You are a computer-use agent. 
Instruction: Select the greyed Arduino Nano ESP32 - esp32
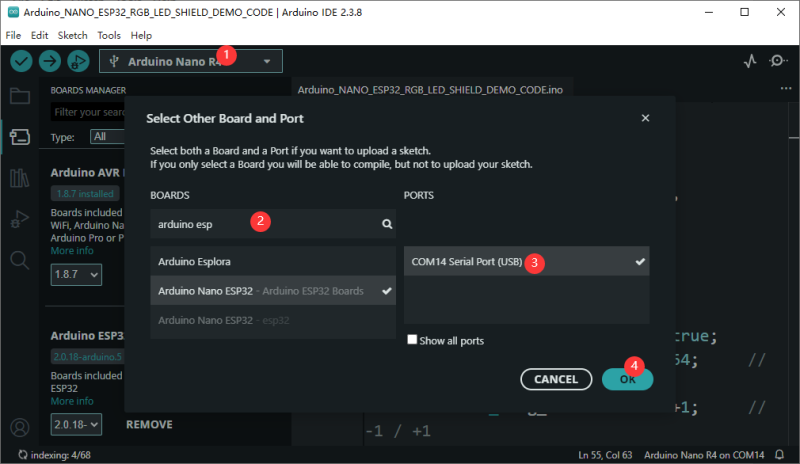[x=273, y=320]
